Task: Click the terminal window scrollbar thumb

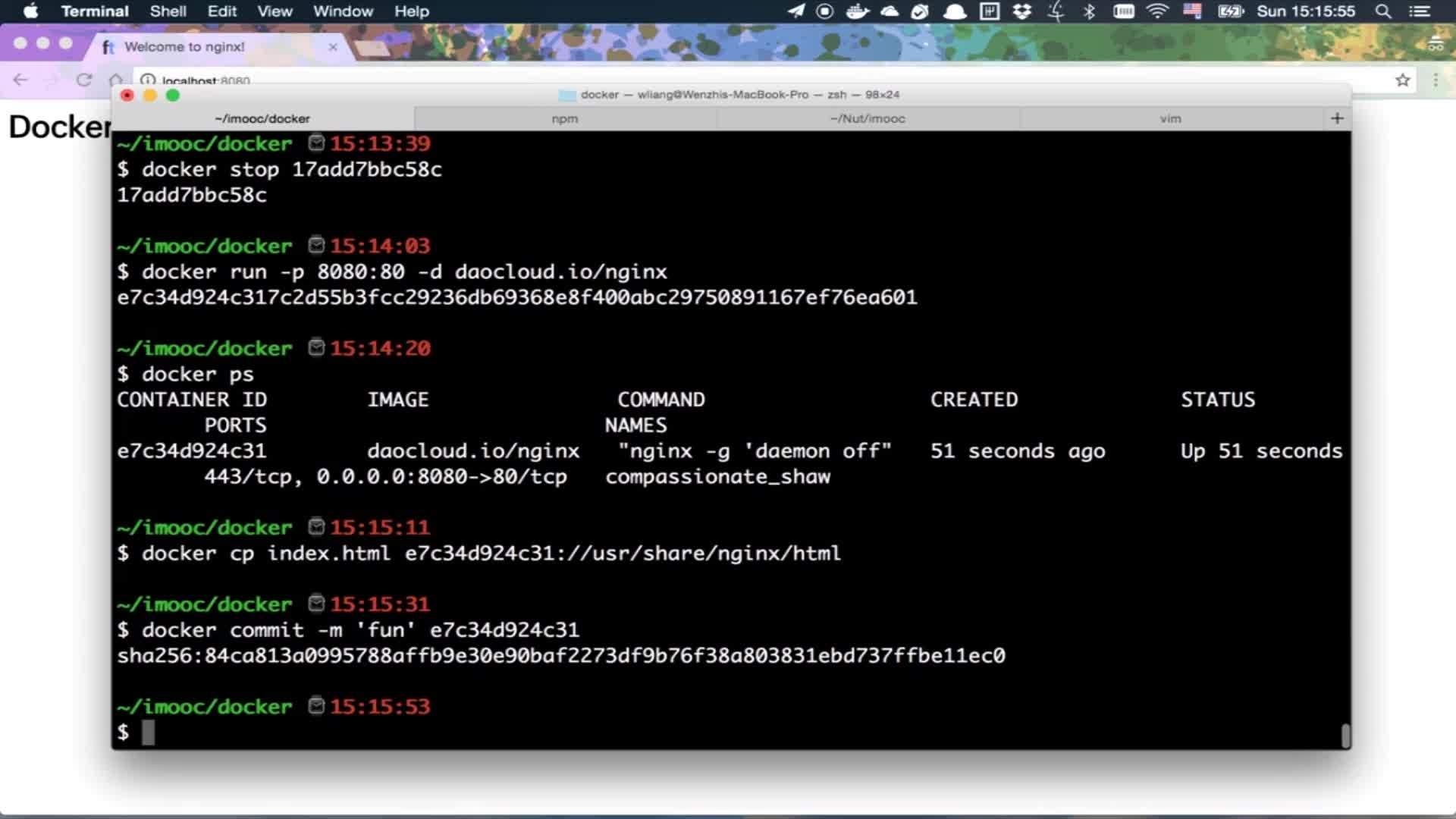Action: 1345,735
